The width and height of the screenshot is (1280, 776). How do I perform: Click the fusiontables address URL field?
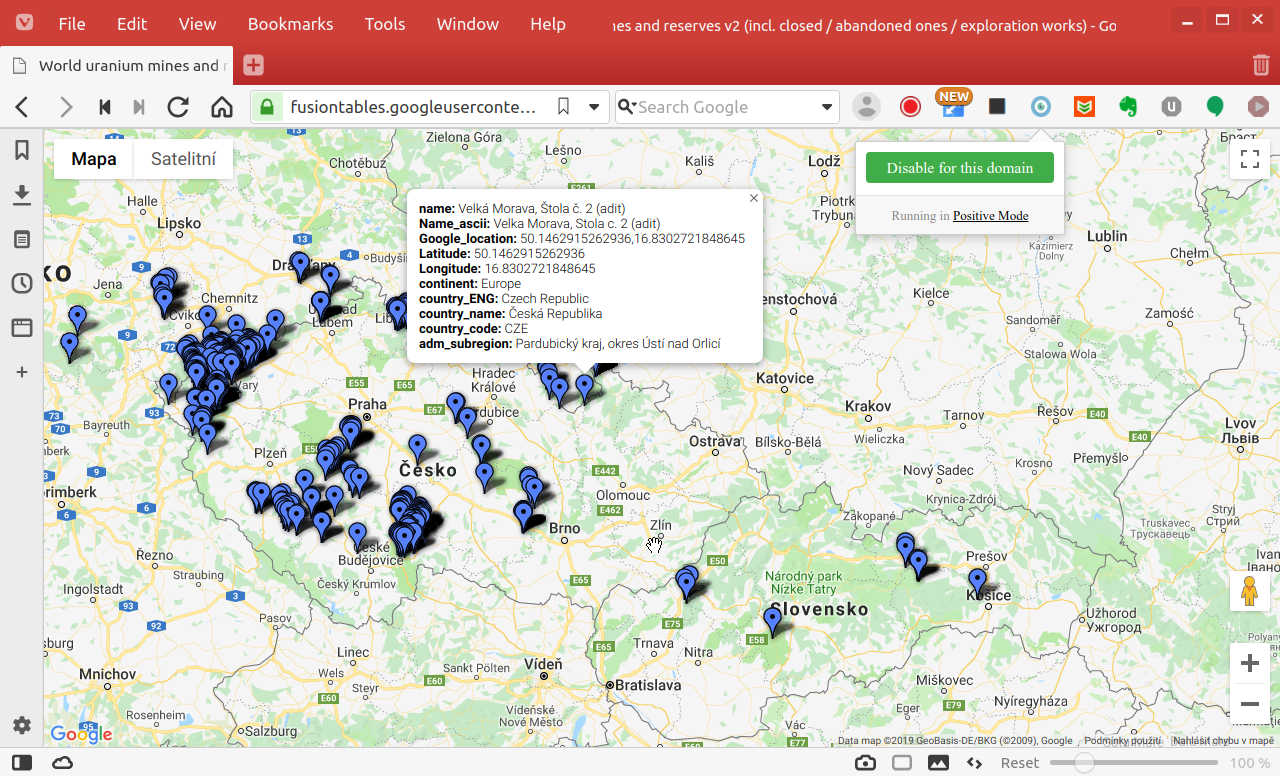pyautogui.click(x=412, y=107)
